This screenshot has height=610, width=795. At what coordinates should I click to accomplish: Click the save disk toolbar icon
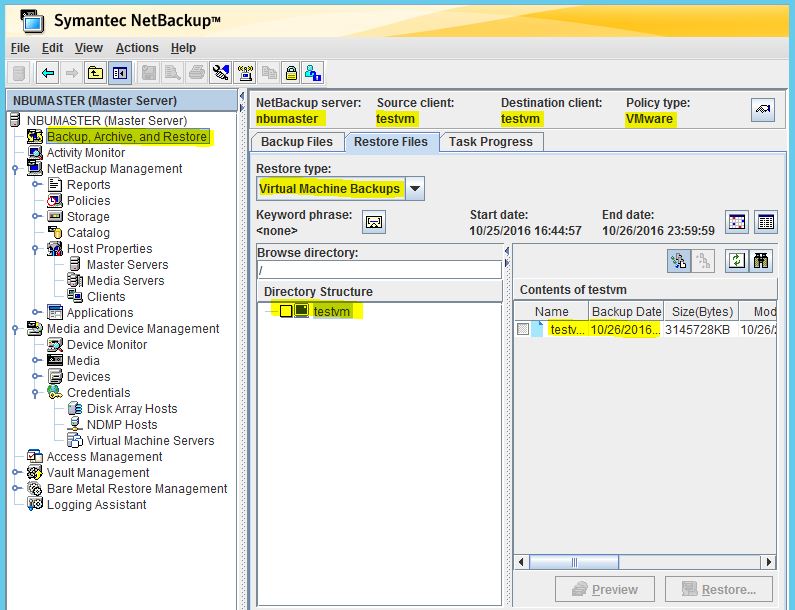tap(149, 74)
